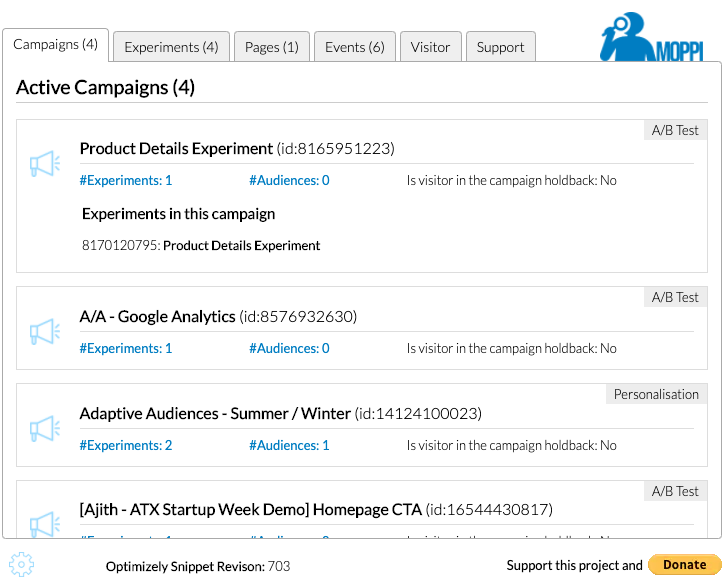Viewport: 727px width, 586px height.
Task: Click megaphone icon for A/A - Google Analytics
Action: (x=45, y=331)
